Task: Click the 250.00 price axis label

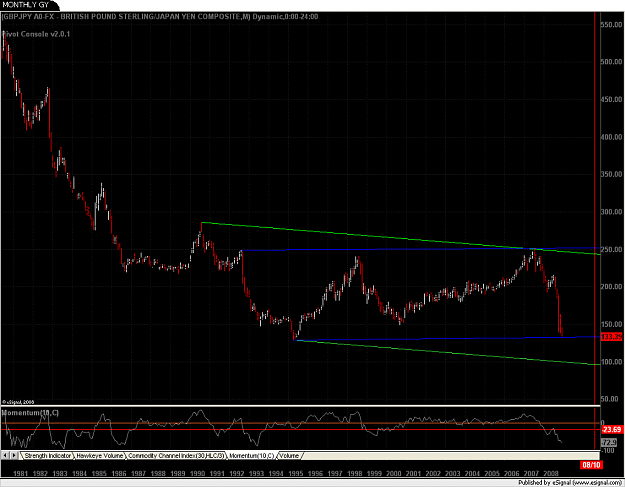Action: point(611,249)
